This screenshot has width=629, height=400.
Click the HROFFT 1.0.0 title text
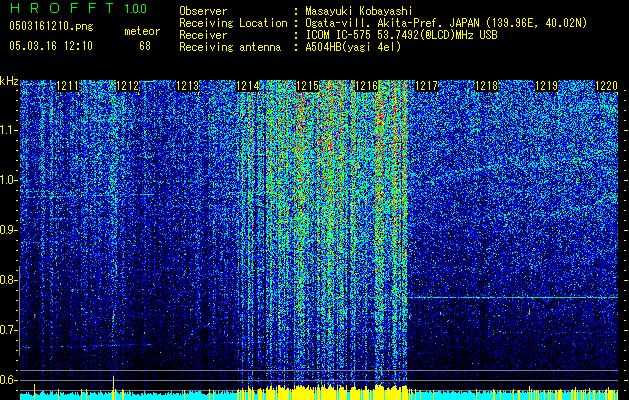tap(79, 8)
